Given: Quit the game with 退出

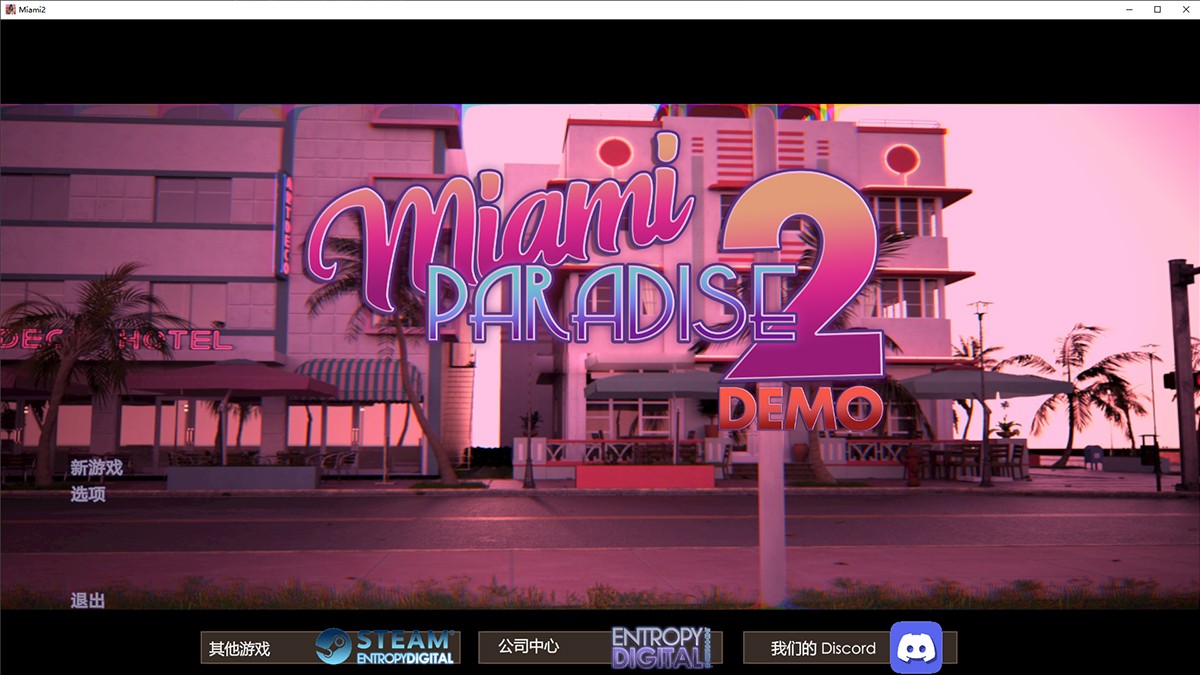Looking at the screenshot, I should [x=88, y=600].
